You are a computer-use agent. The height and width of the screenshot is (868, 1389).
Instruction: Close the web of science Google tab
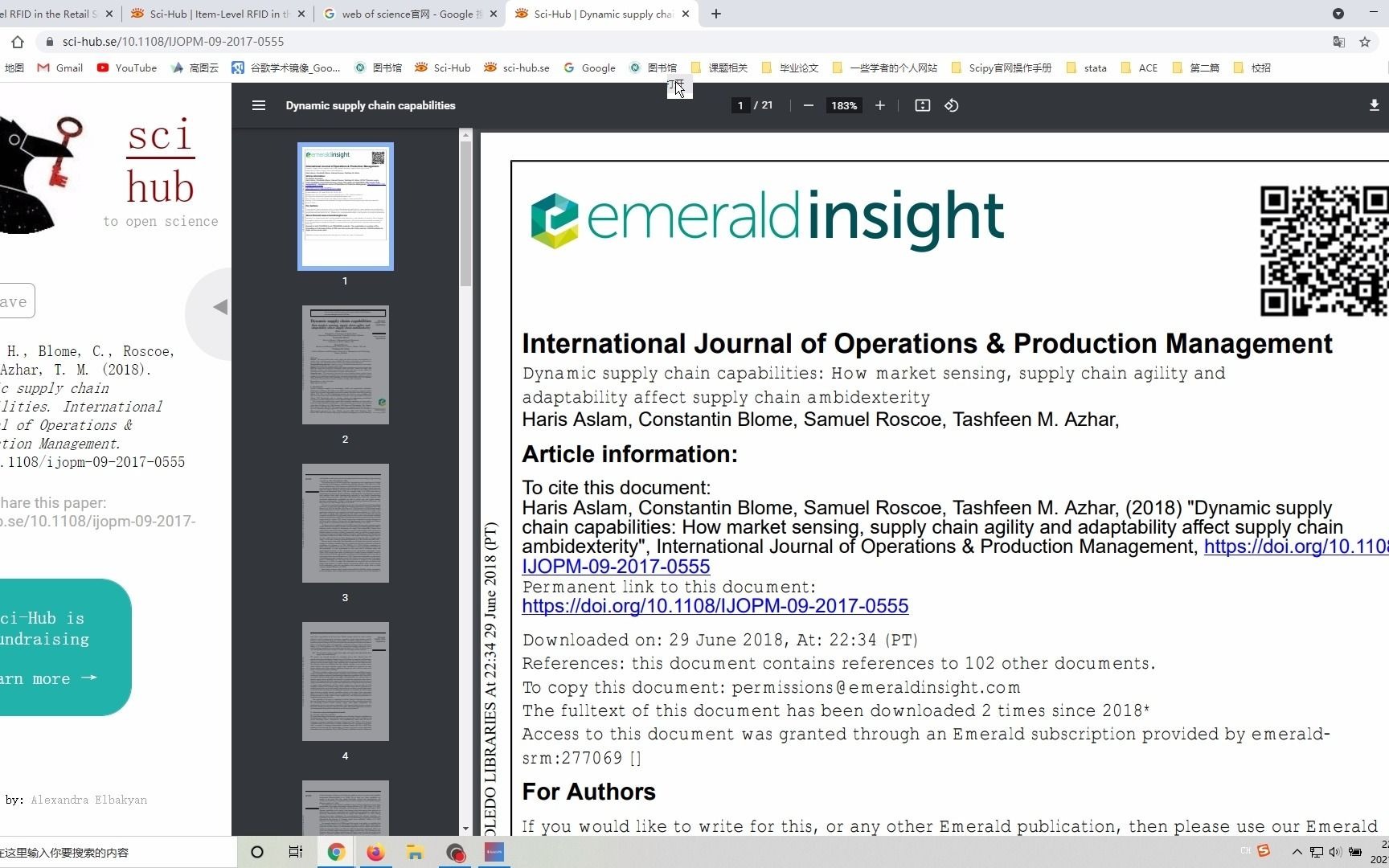(494, 14)
